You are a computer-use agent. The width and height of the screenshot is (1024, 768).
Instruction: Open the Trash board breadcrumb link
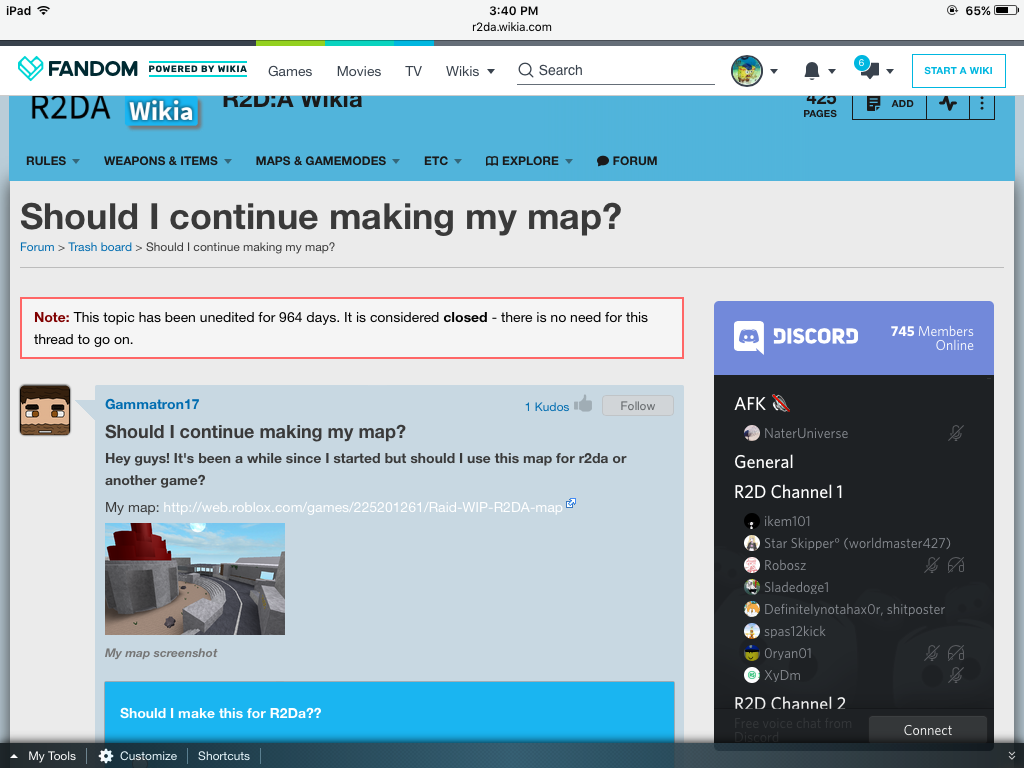tap(100, 247)
